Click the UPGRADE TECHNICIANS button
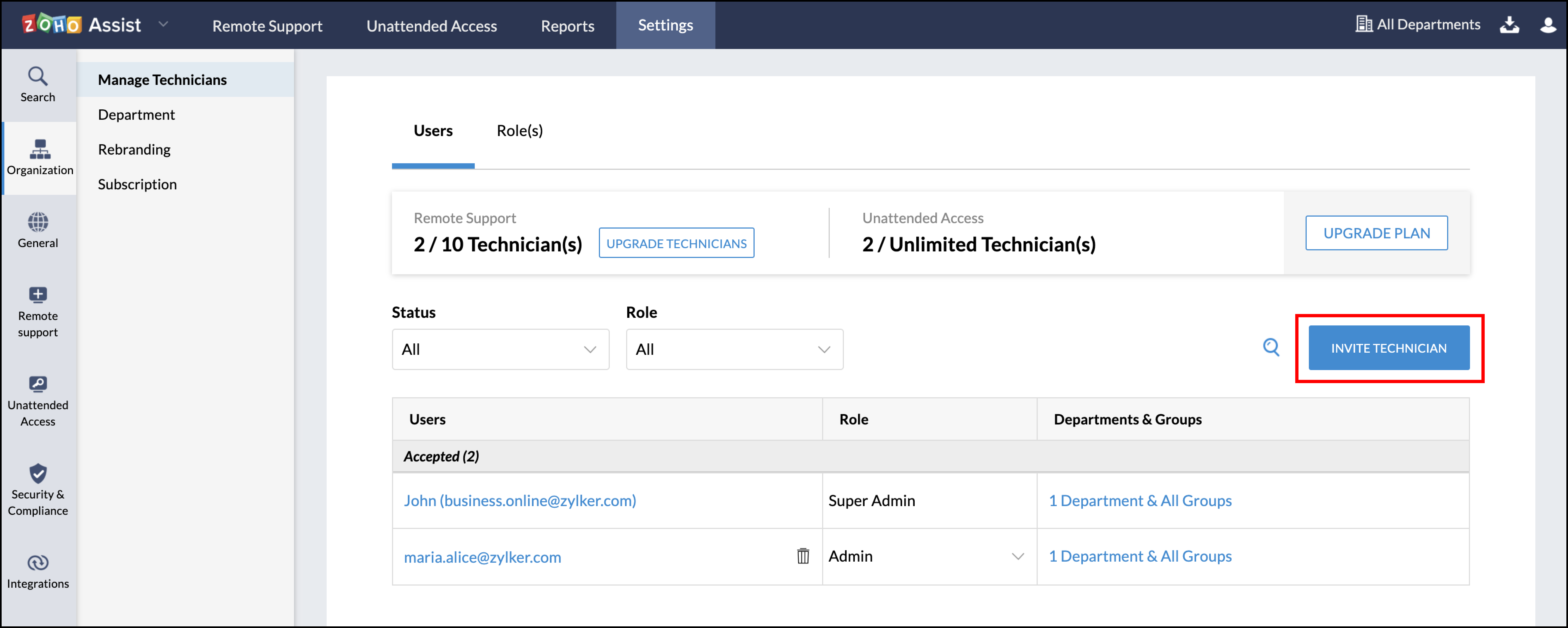 pos(676,243)
